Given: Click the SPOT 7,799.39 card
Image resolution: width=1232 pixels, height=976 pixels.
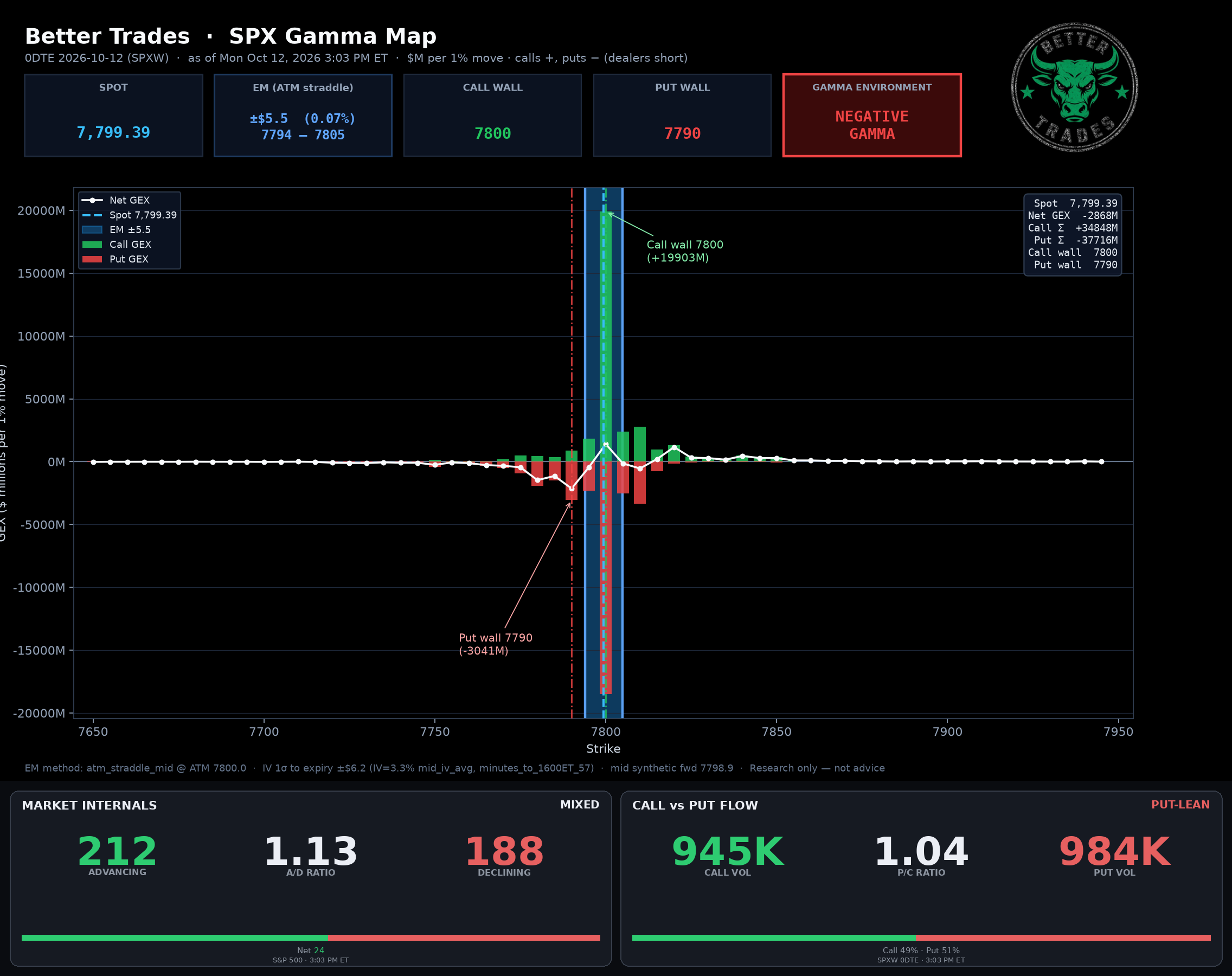Looking at the screenshot, I should tap(114, 115).
